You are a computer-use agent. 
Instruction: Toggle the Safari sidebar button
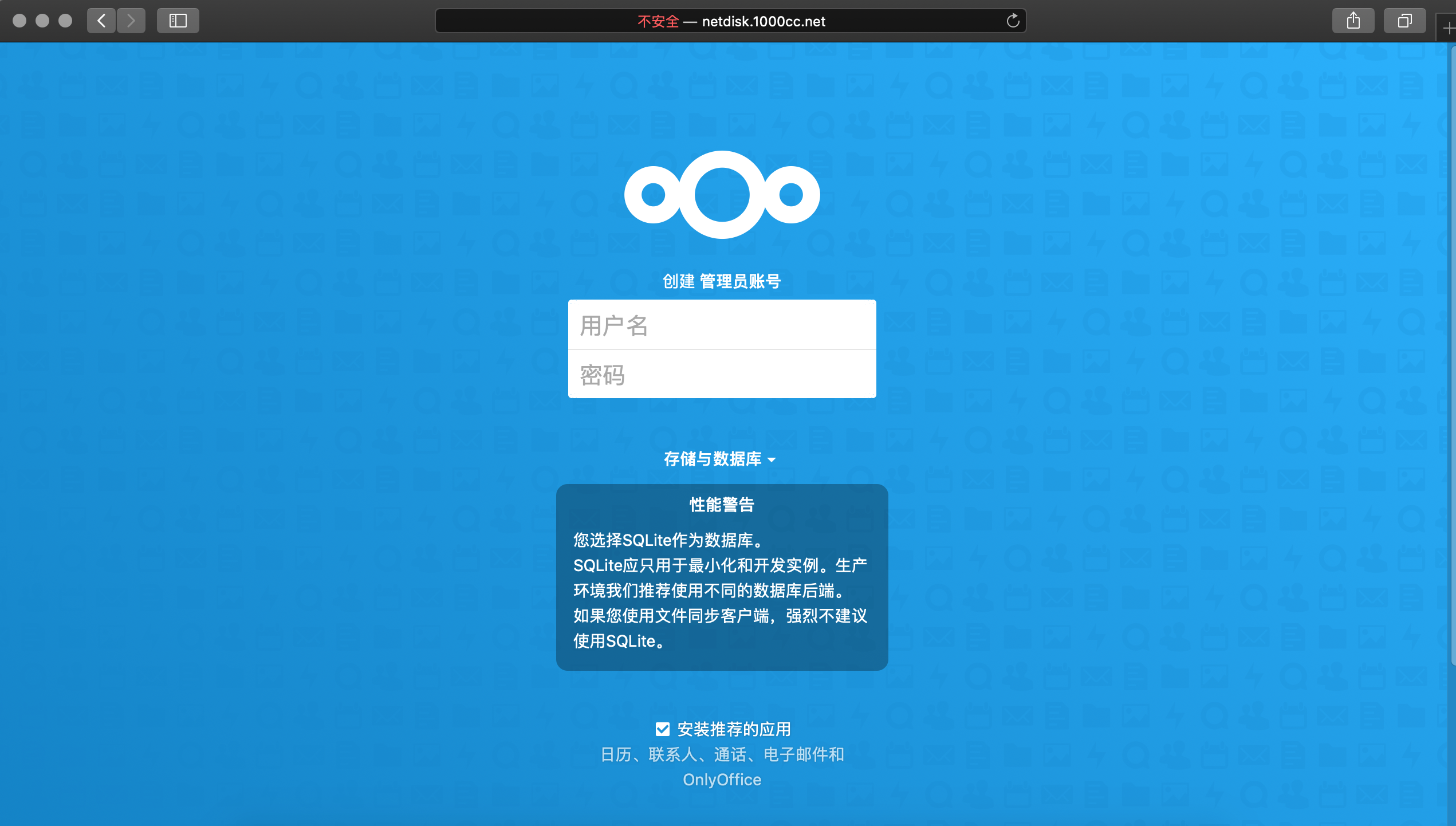coord(178,21)
